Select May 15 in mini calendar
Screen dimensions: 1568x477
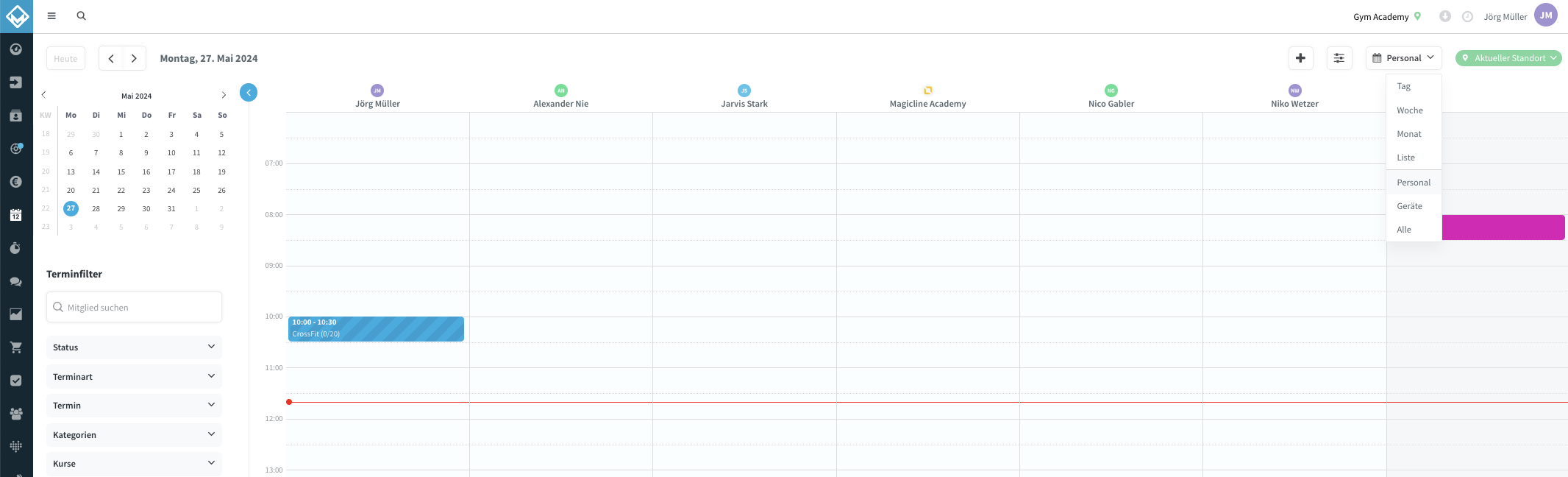point(121,172)
